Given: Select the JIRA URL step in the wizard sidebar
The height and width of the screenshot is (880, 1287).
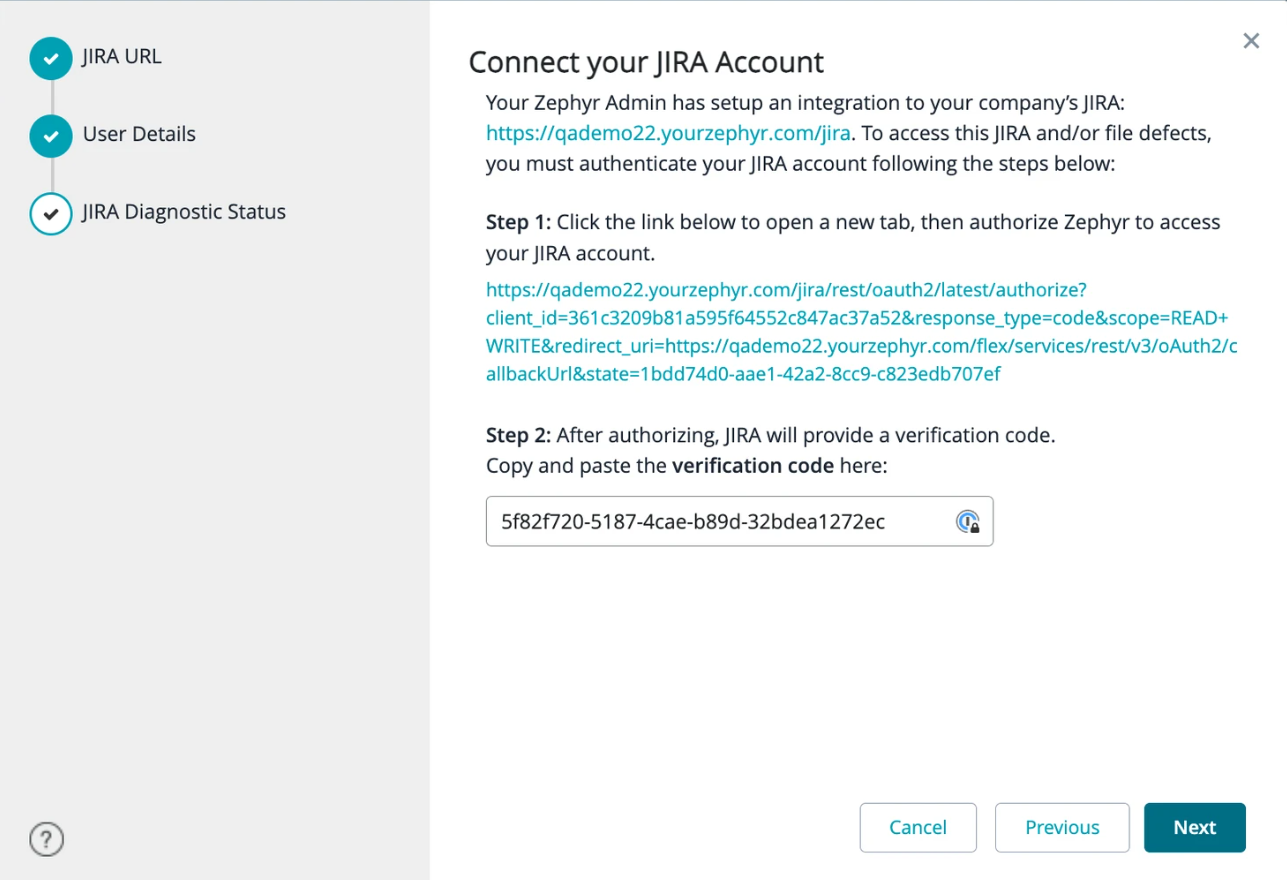Looking at the screenshot, I should click(x=122, y=57).
